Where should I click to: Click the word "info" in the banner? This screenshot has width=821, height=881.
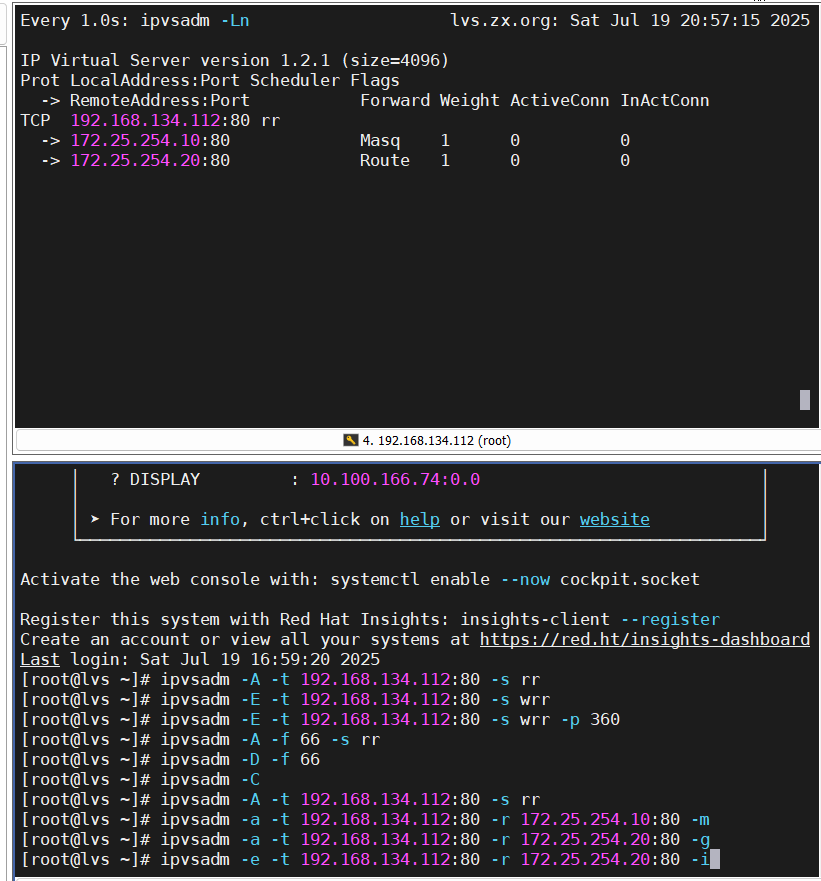point(220,519)
